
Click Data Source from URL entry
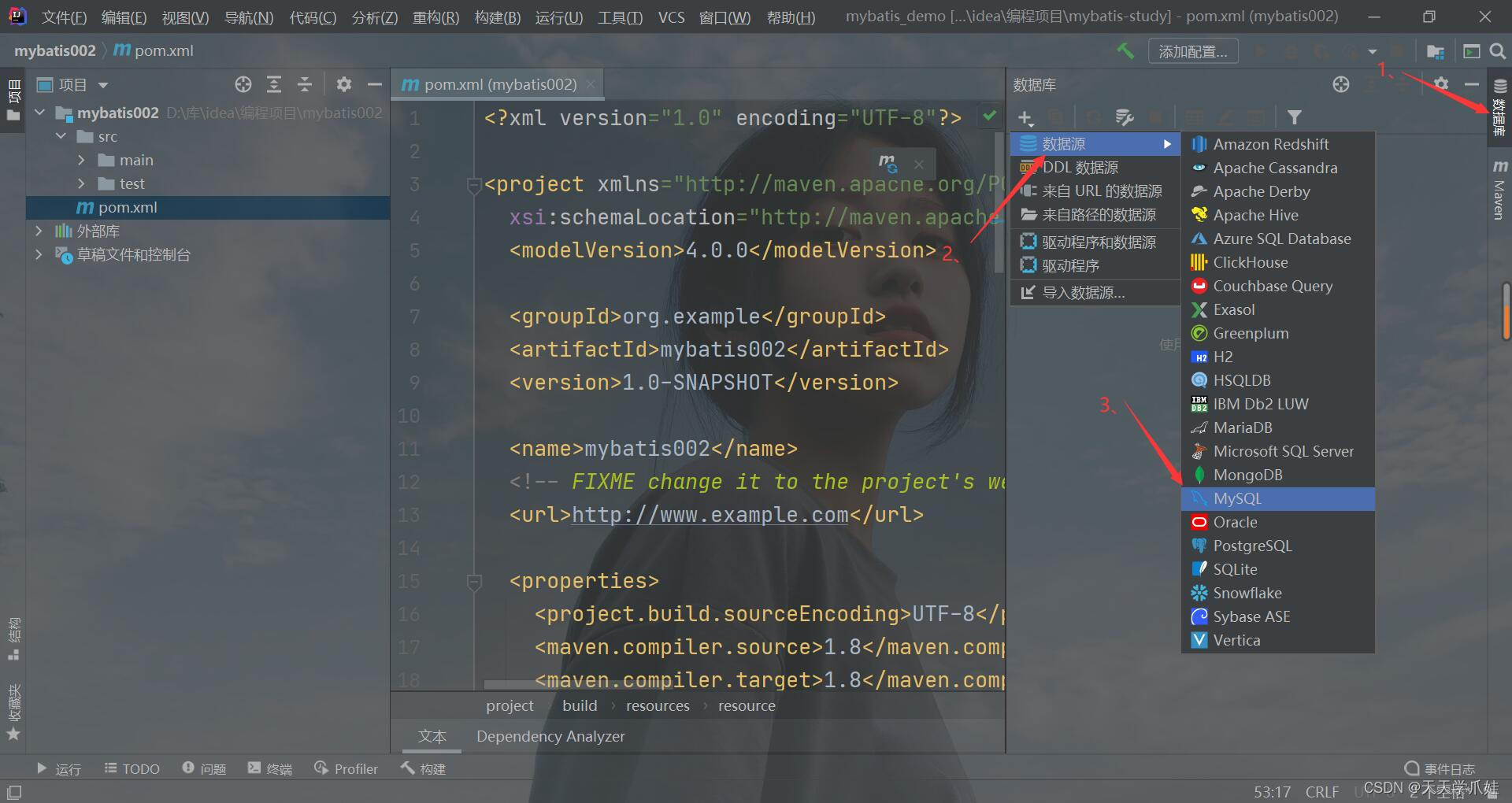1095,191
